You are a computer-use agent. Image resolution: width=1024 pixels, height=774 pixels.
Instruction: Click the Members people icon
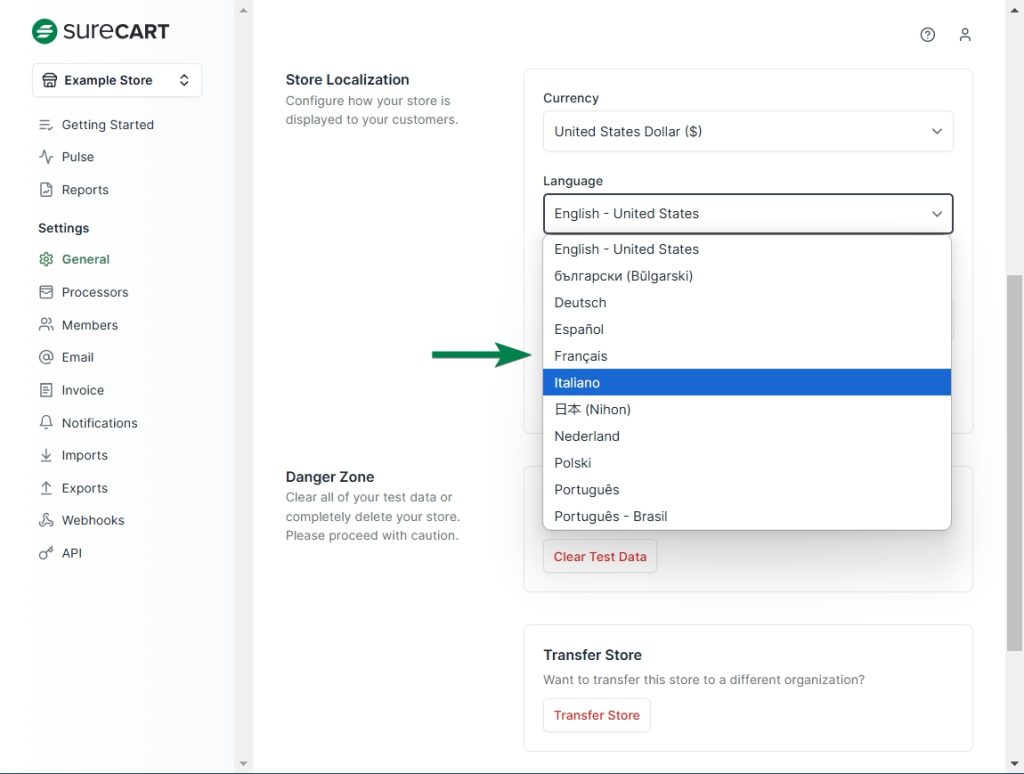point(46,325)
